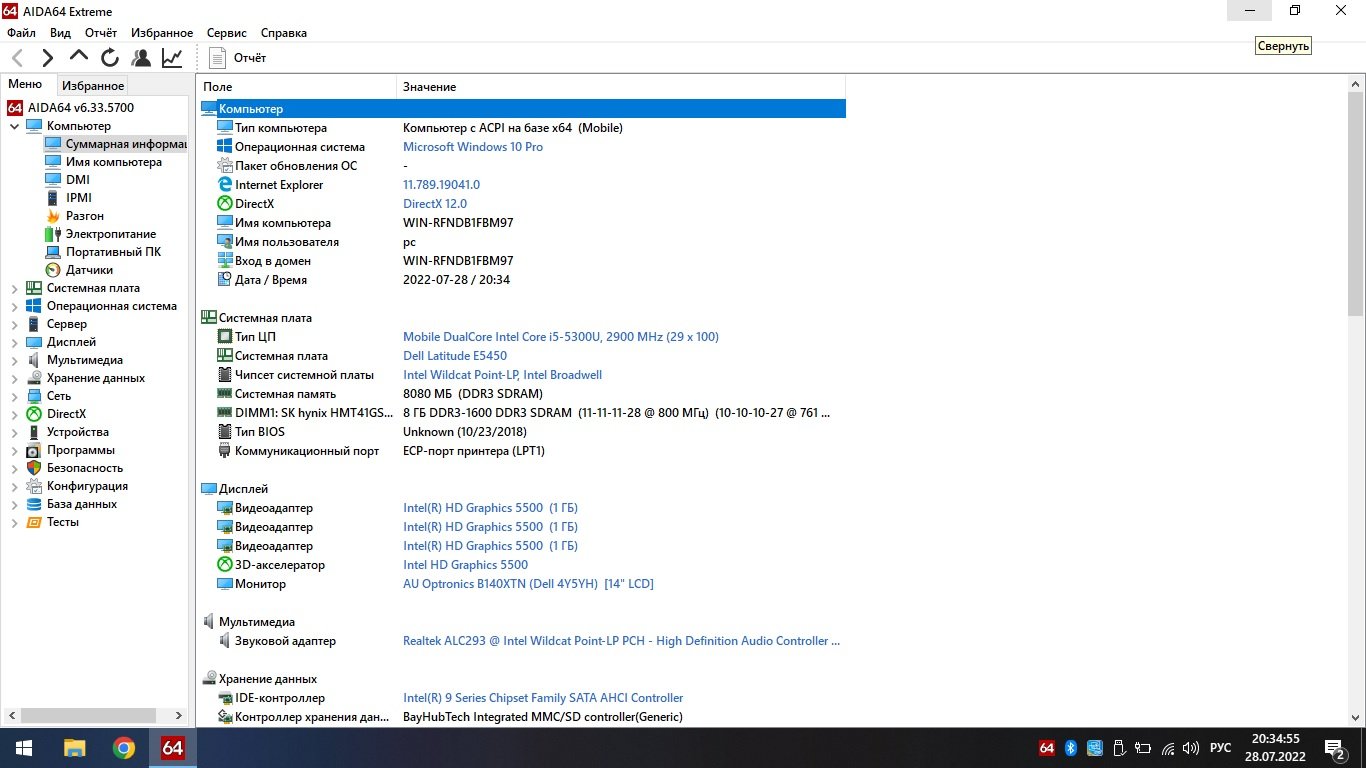1366x768 pixels.
Task: Open the Тесты tree item
Action: (x=62, y=522)
